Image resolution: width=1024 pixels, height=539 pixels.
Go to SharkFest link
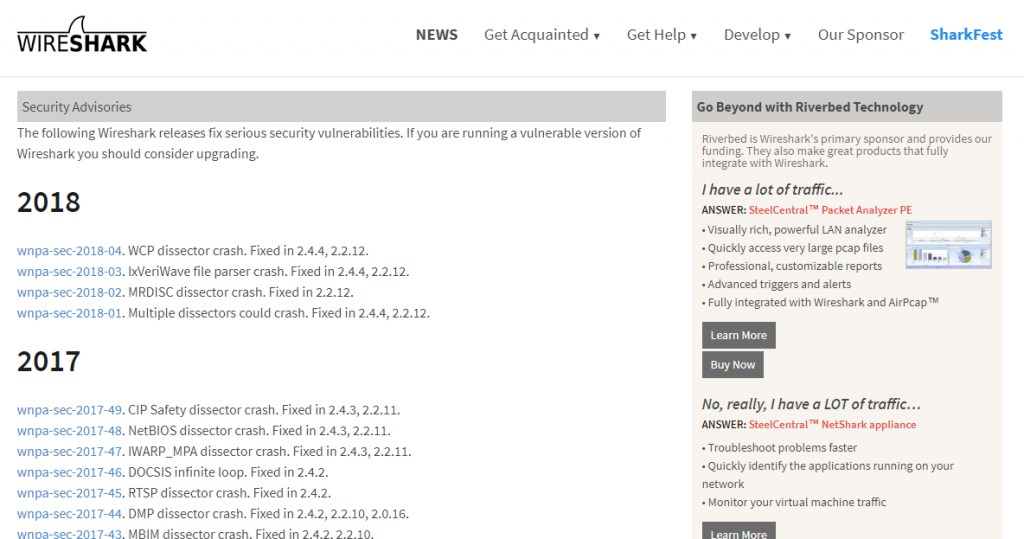click(x=966, y=35)
